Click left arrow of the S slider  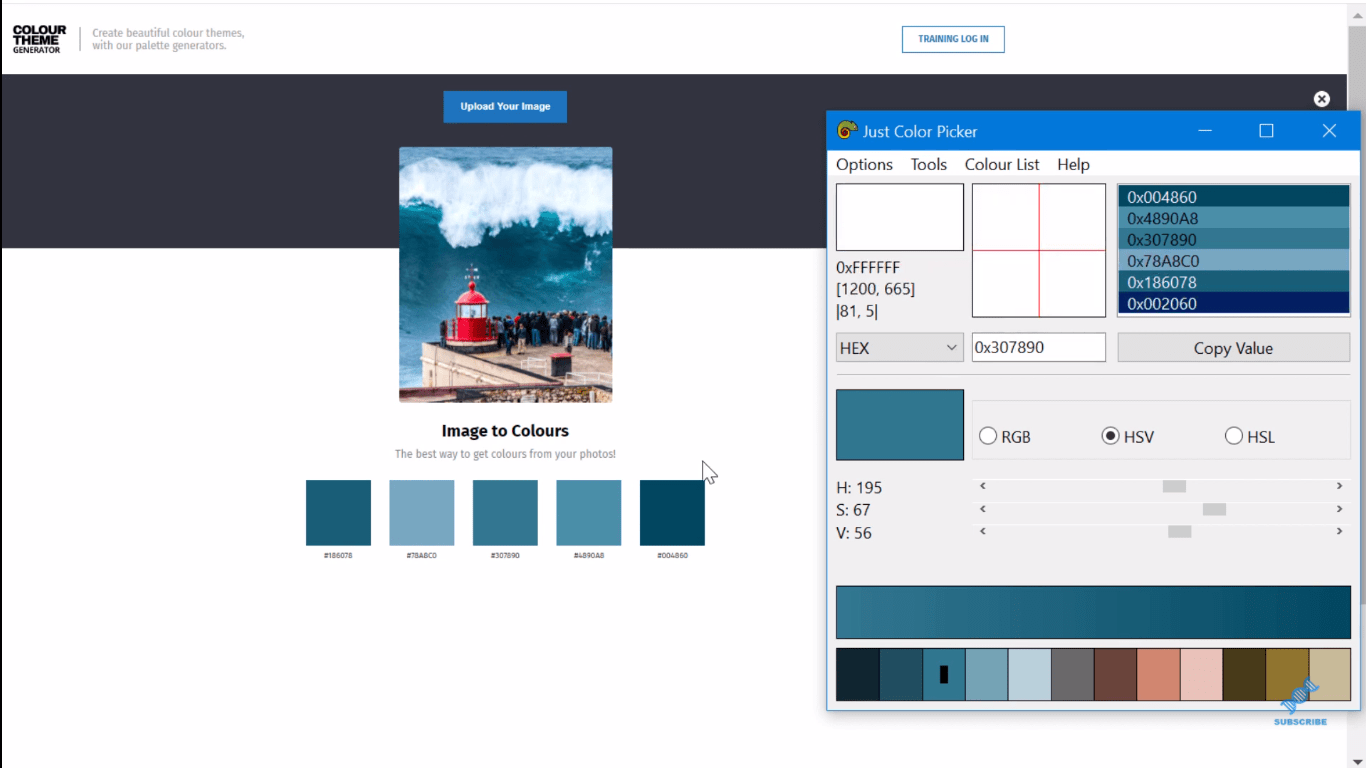[983, 509]
